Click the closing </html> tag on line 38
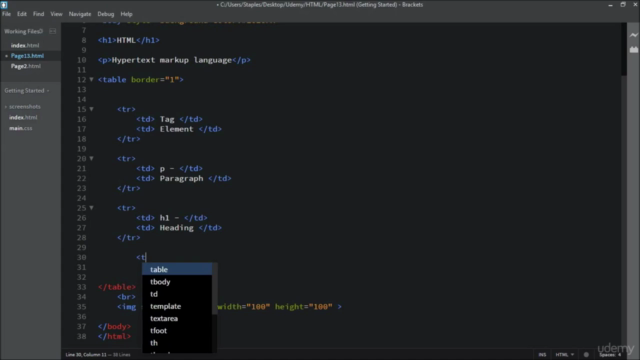The height and width of the screenshot is (360, 640). [114, 336]
